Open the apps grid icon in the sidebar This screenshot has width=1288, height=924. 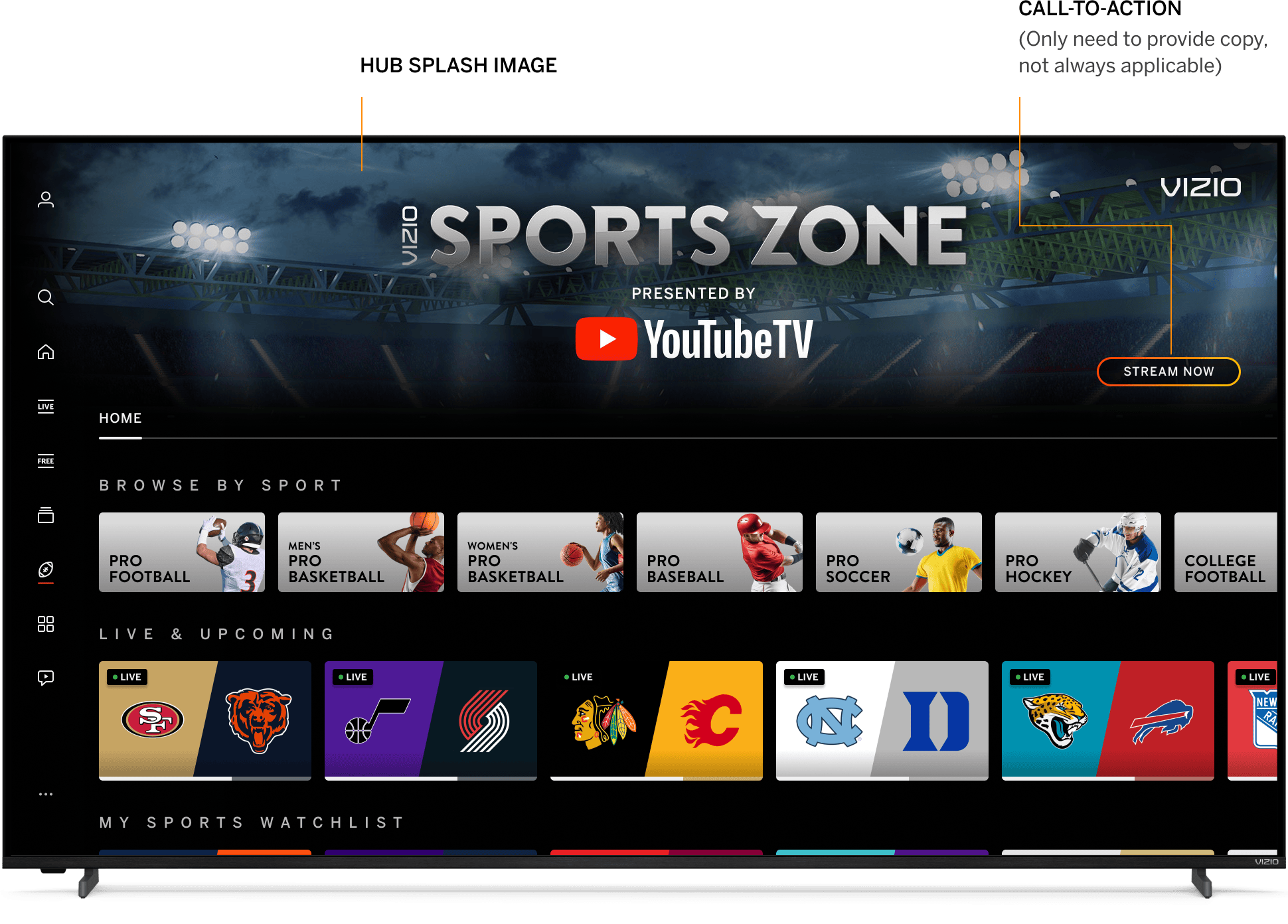pyautogui.click(x=46, y=623)
